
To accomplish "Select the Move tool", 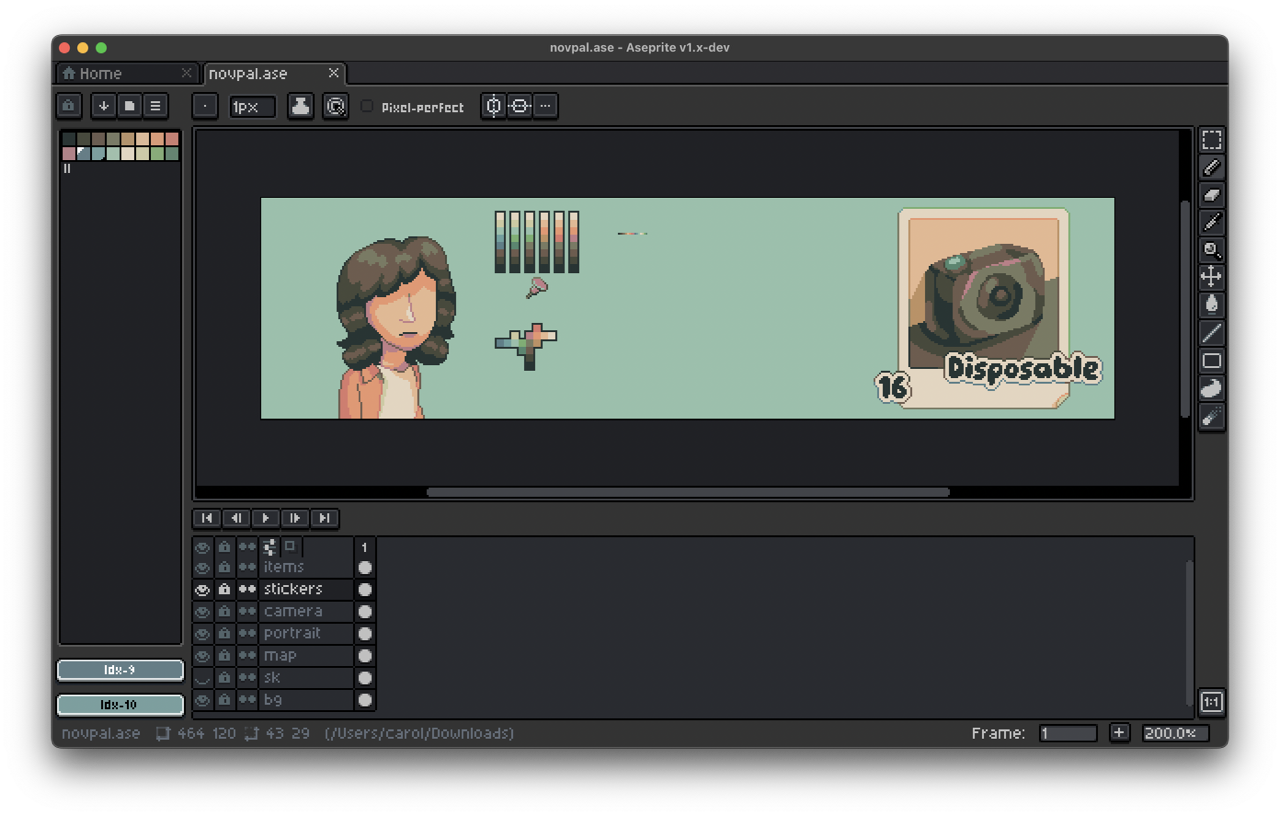I will click(x=1211, y=278).
